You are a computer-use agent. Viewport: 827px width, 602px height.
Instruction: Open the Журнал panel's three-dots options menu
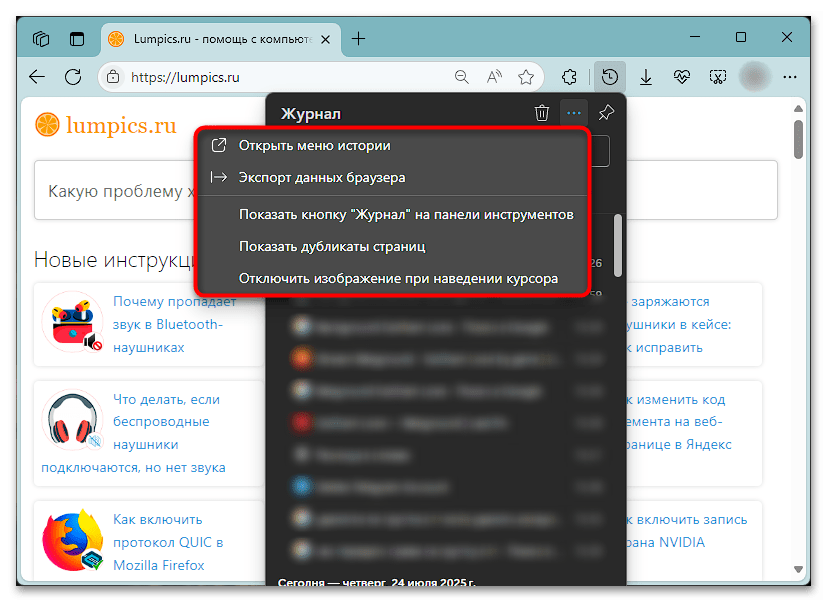tap(573, 113)
